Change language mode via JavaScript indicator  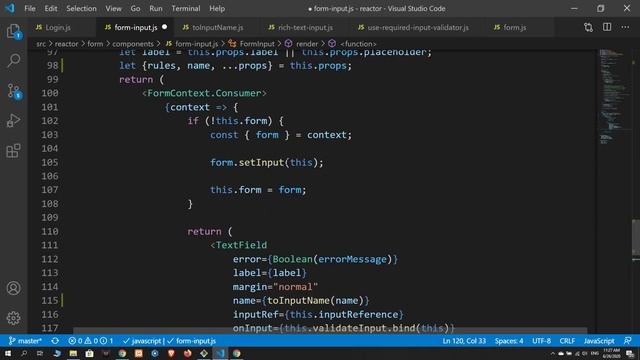(x=599, y=341)
